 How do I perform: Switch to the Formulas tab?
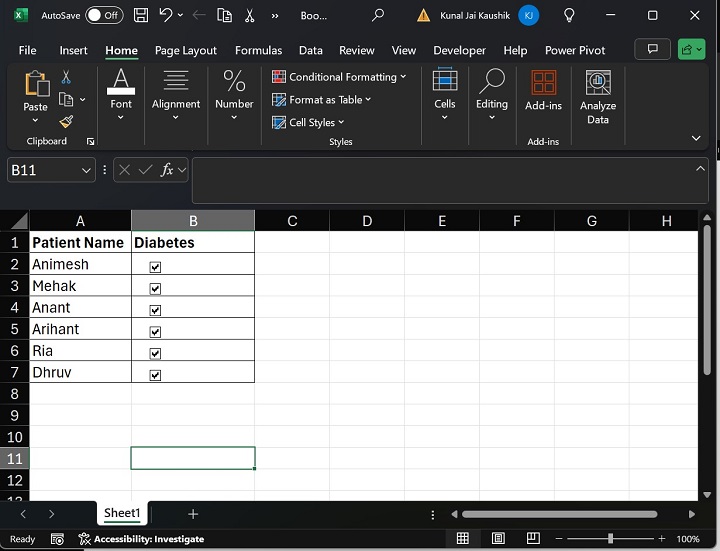pyautogui.click(x=259, y=50)
